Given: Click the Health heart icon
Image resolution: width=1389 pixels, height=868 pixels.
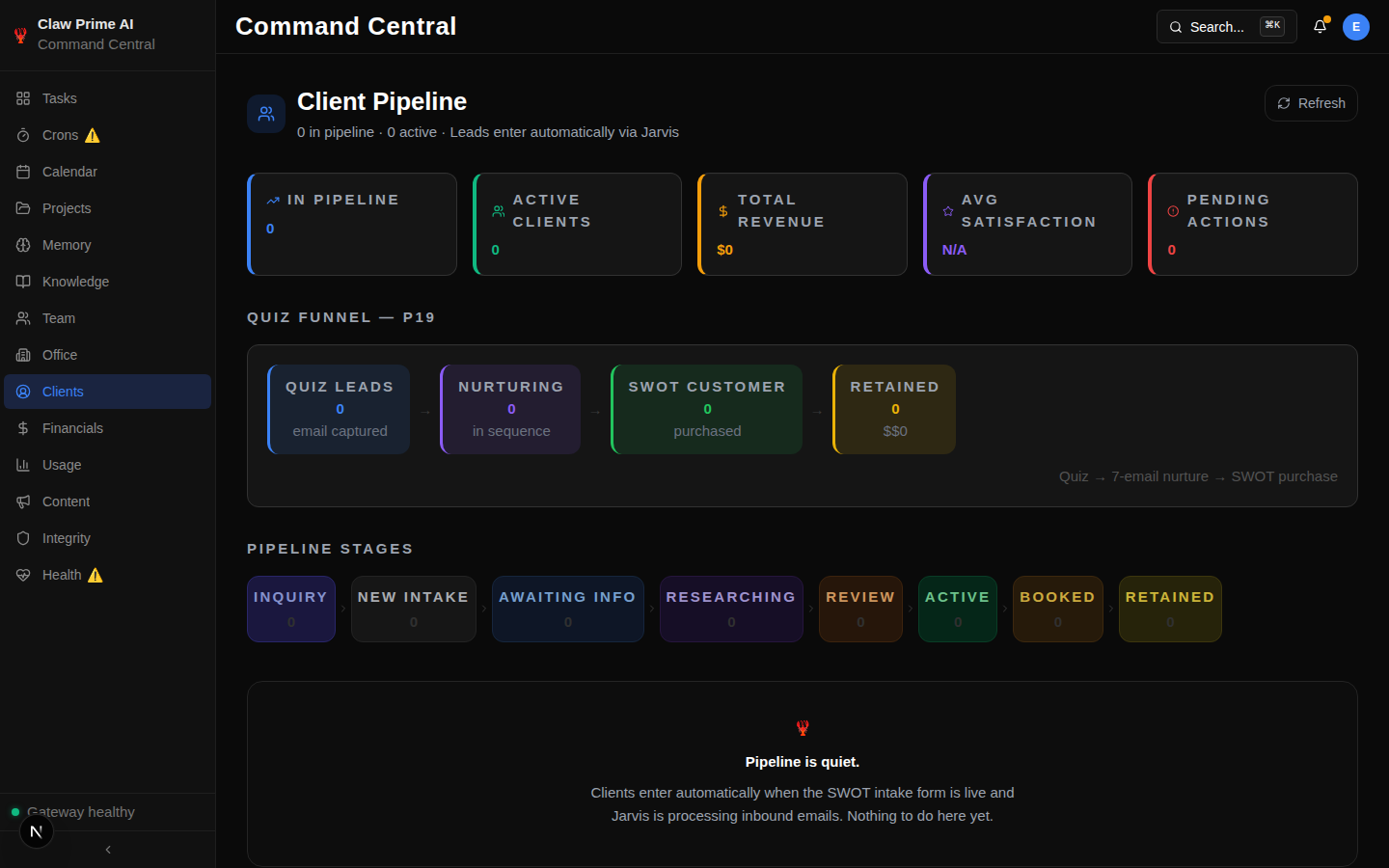Looking at the screenshot, I should pos(23,575).
